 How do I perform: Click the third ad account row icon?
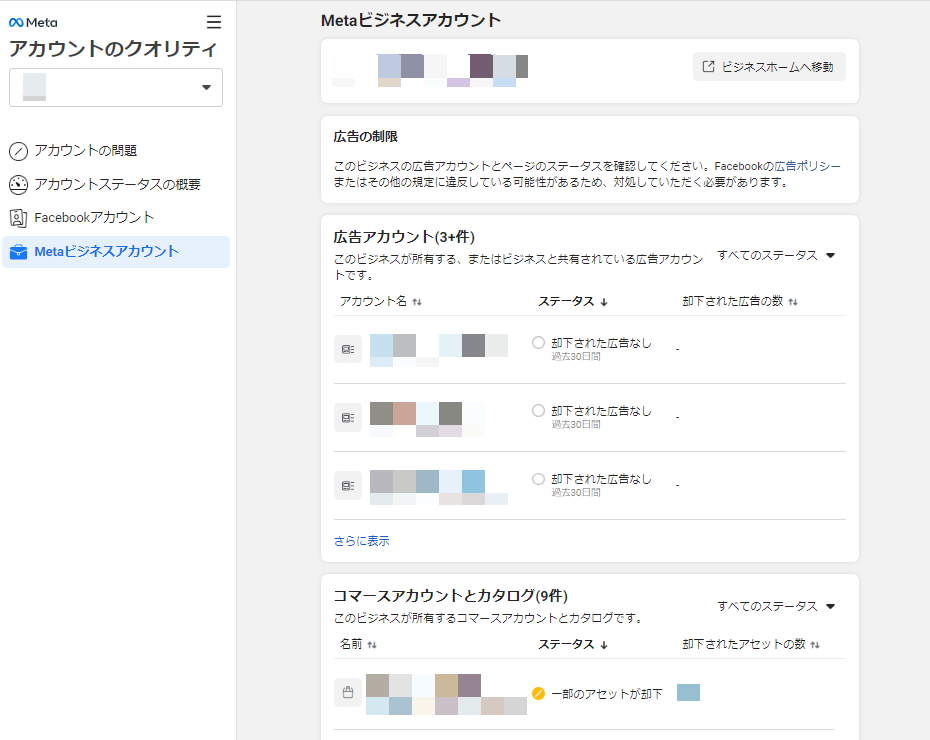[x=347, y=486]
